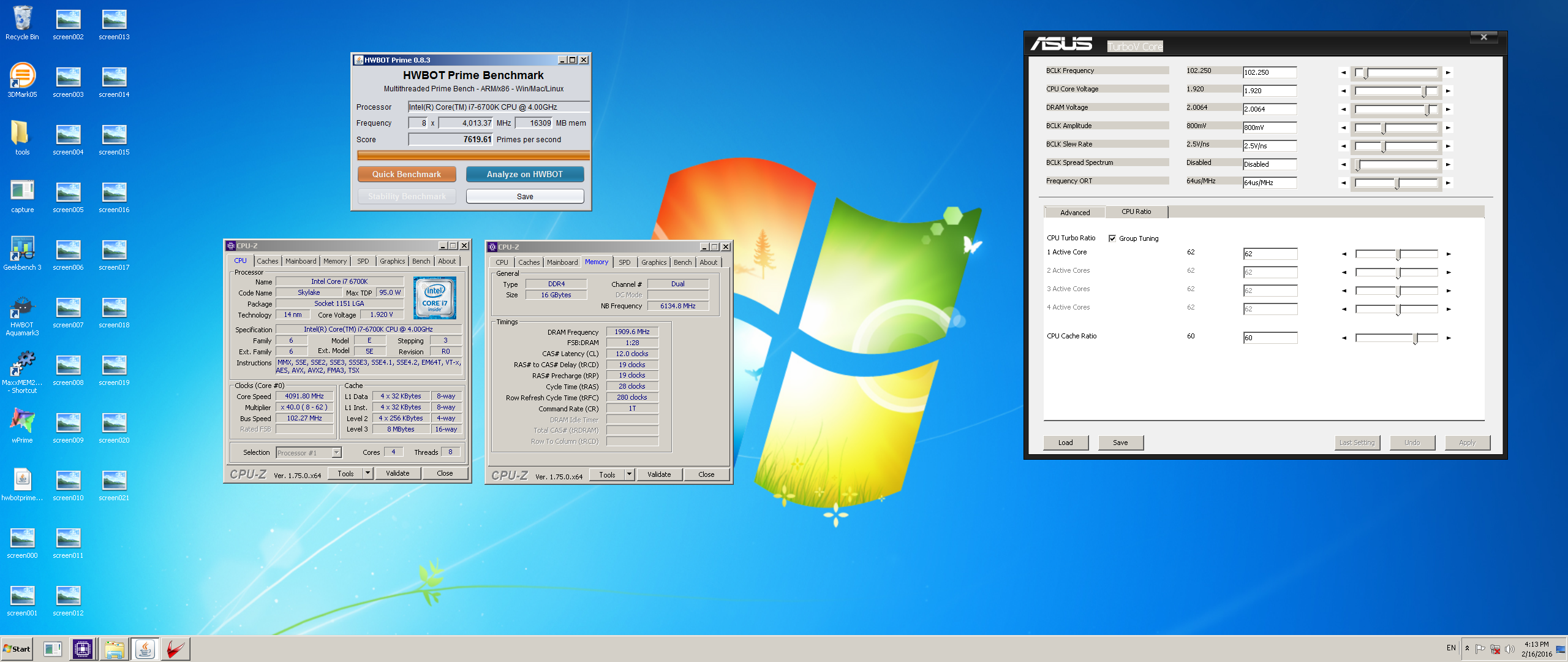Click Save in HWBOT Prime window
The image size is (1568, 662).
(525, 196)
